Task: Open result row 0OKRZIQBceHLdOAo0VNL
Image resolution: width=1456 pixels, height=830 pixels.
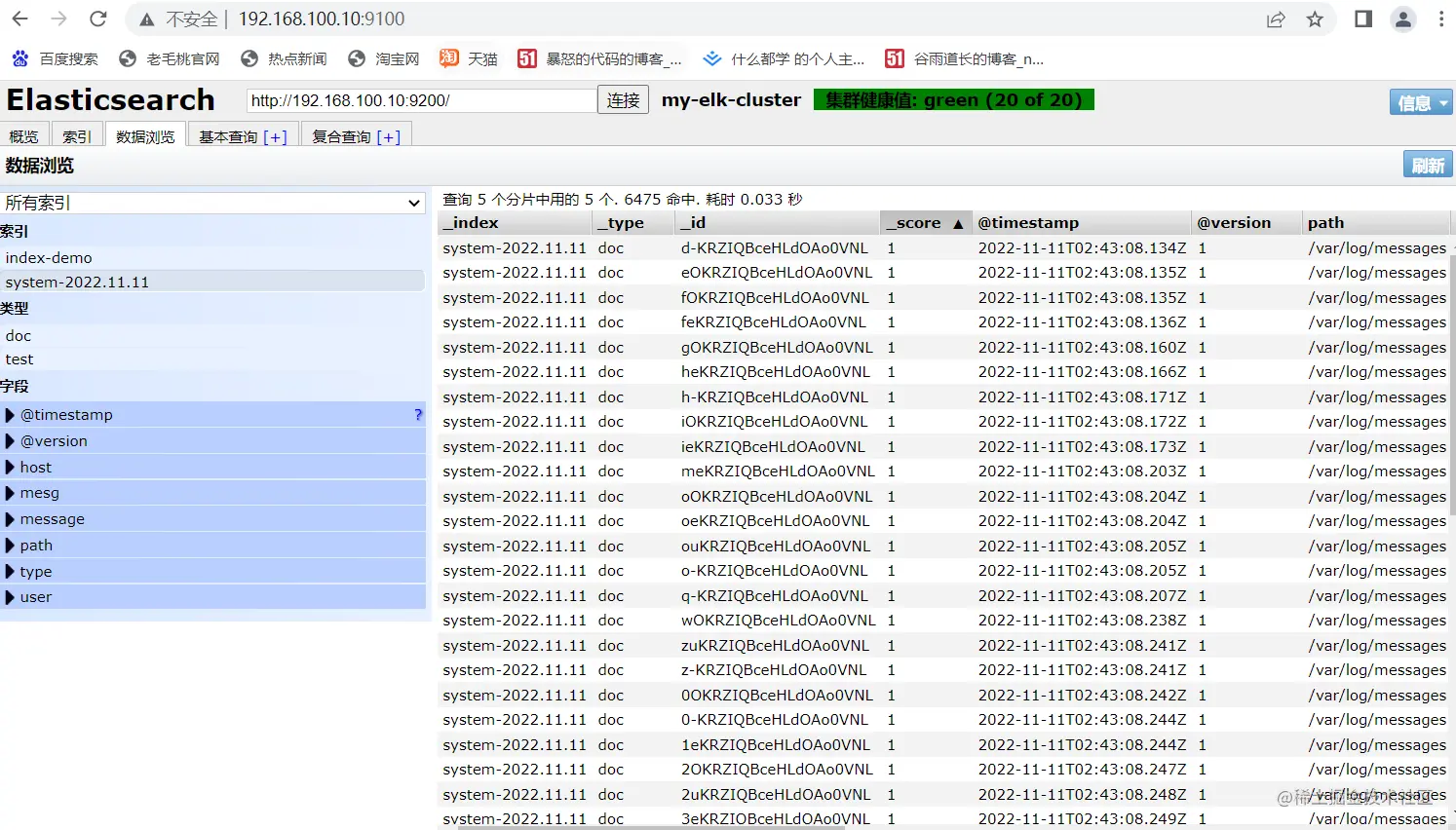Action: 943,695
